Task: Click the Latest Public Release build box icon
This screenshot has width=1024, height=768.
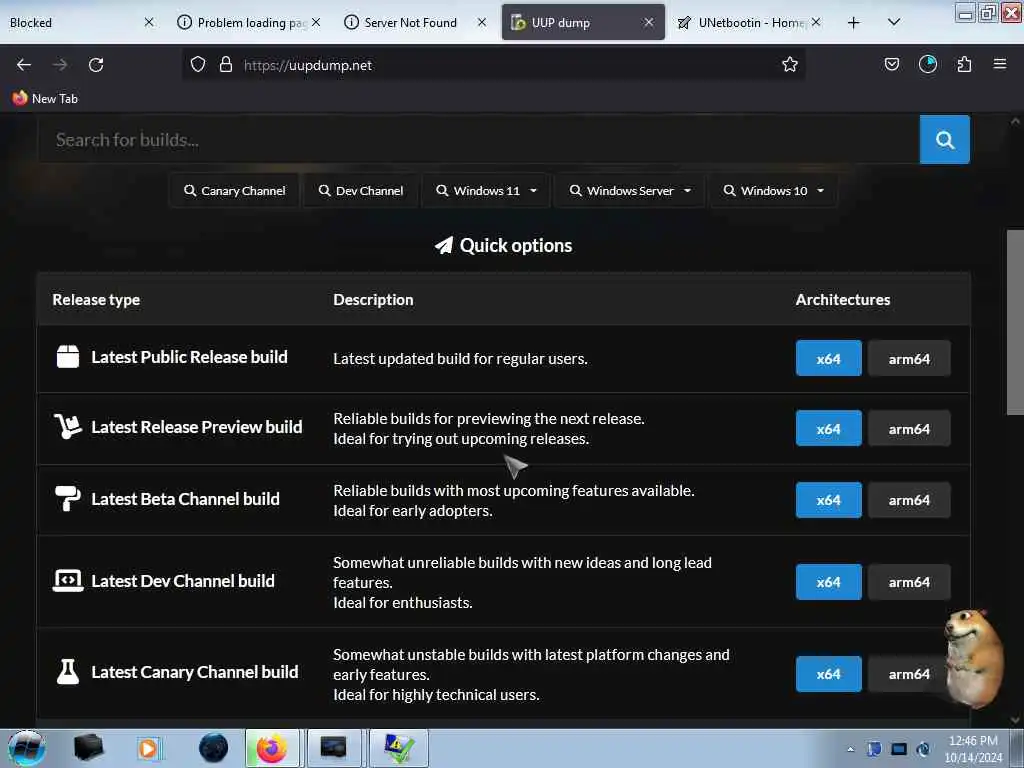Action: pyautogui.click(x=68, y=357)
